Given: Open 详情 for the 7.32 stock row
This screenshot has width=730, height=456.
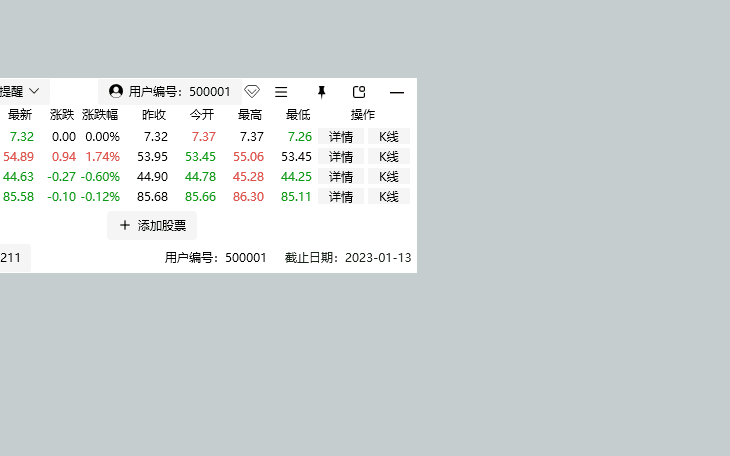Looking at the screenshot, I should point(341,136).
